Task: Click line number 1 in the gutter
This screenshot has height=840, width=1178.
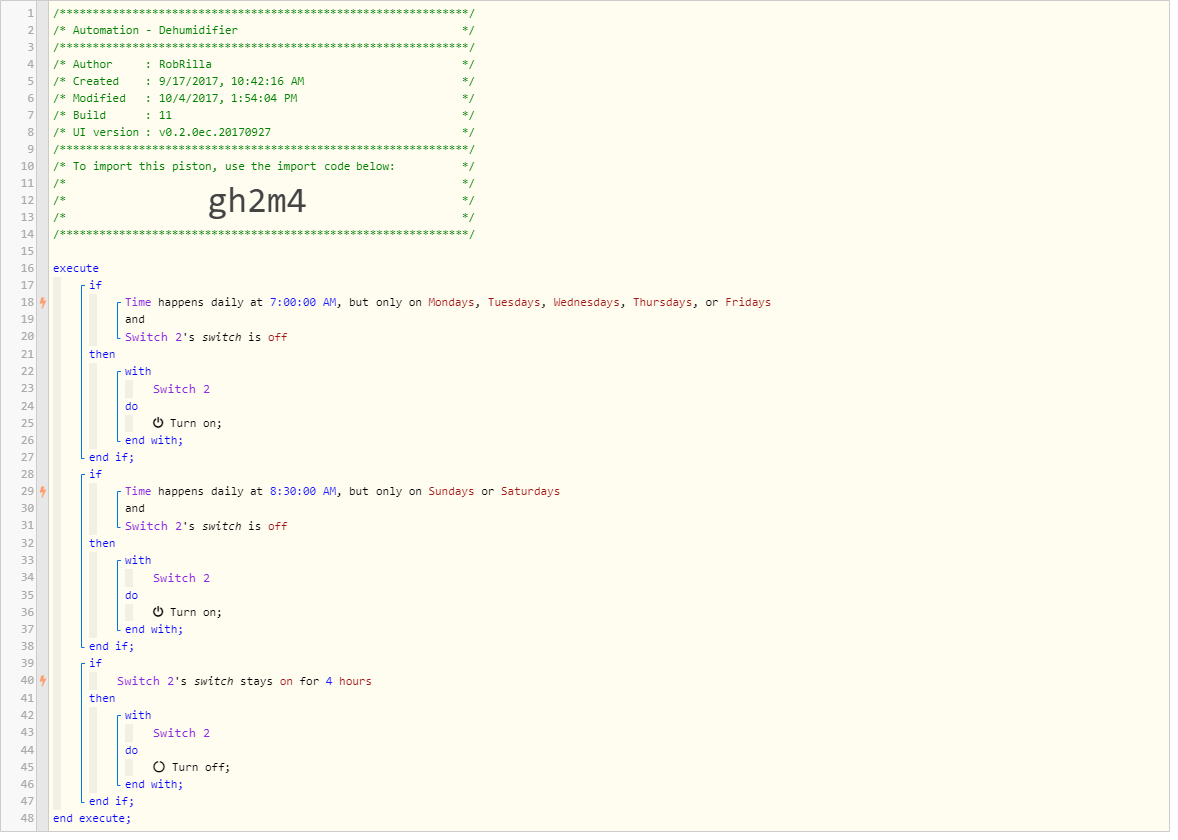Action: coord(30,13)
